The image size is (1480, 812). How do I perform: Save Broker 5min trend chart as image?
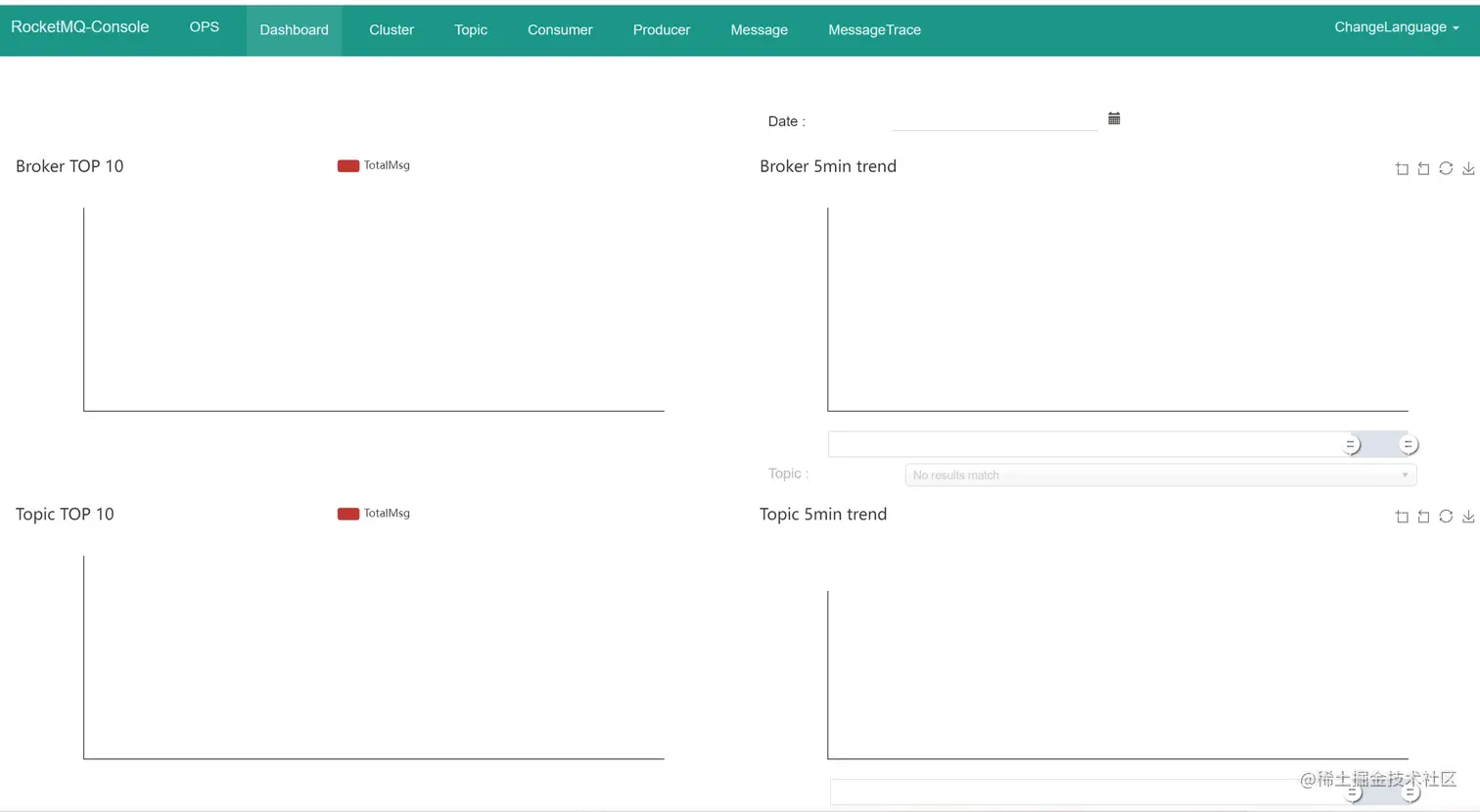[1468, 169]
